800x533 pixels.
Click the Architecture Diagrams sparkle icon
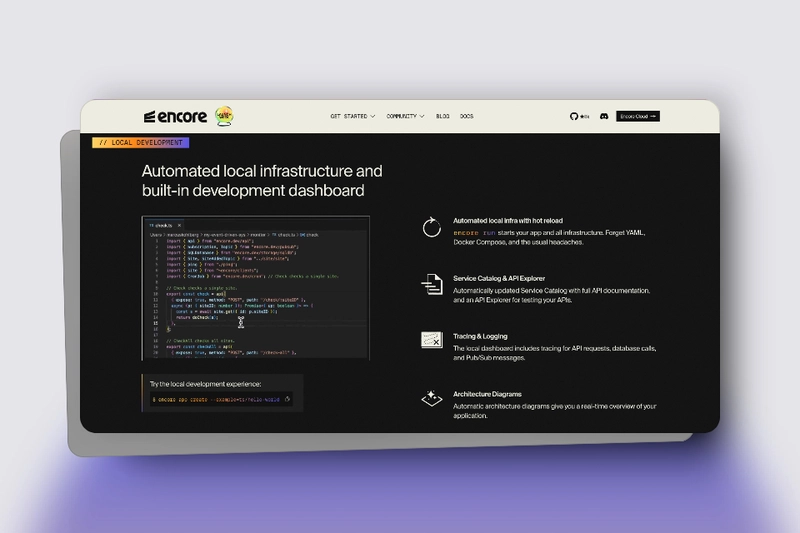(432, 398)
